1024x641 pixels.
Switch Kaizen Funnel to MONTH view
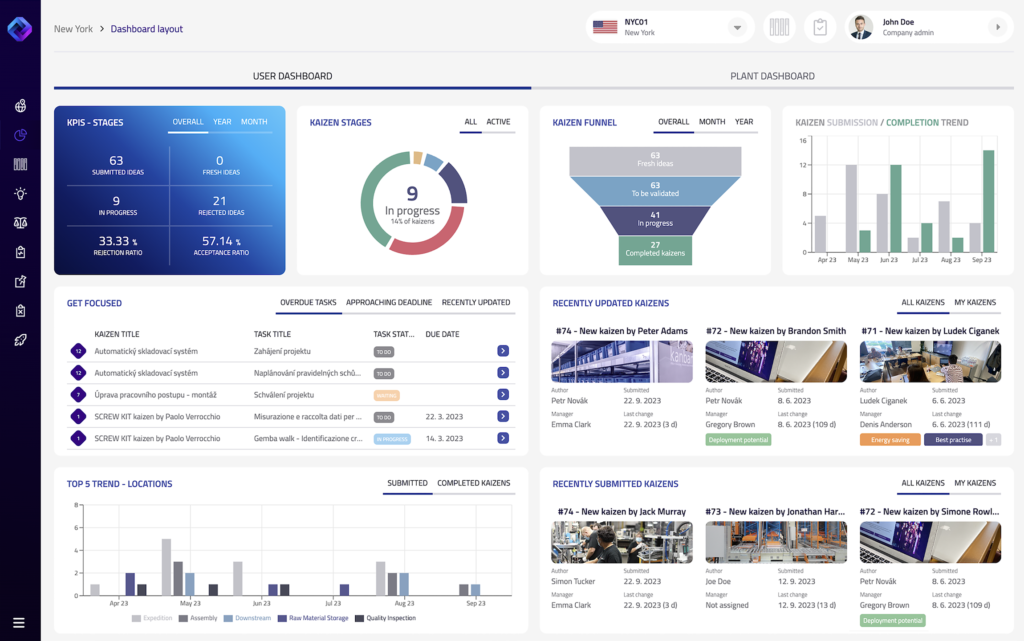tap(713, 121)
